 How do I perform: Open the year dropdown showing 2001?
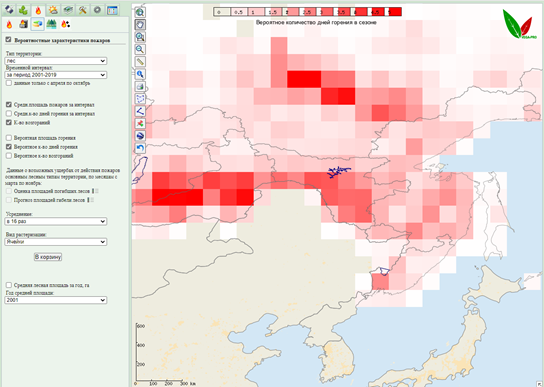point(56,300)
